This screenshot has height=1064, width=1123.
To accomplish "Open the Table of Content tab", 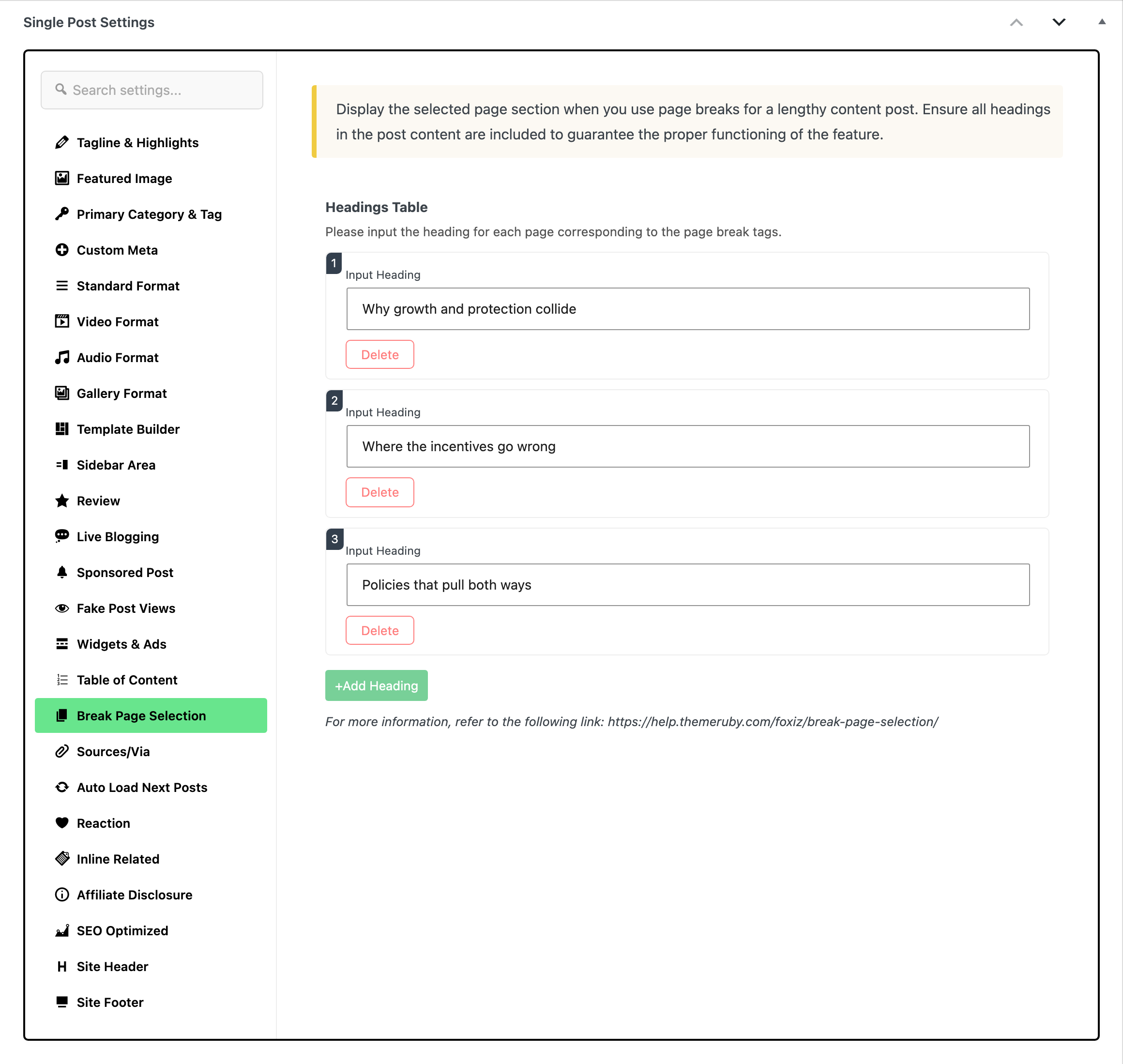I will pyautogui.click(x=151, y=680).
